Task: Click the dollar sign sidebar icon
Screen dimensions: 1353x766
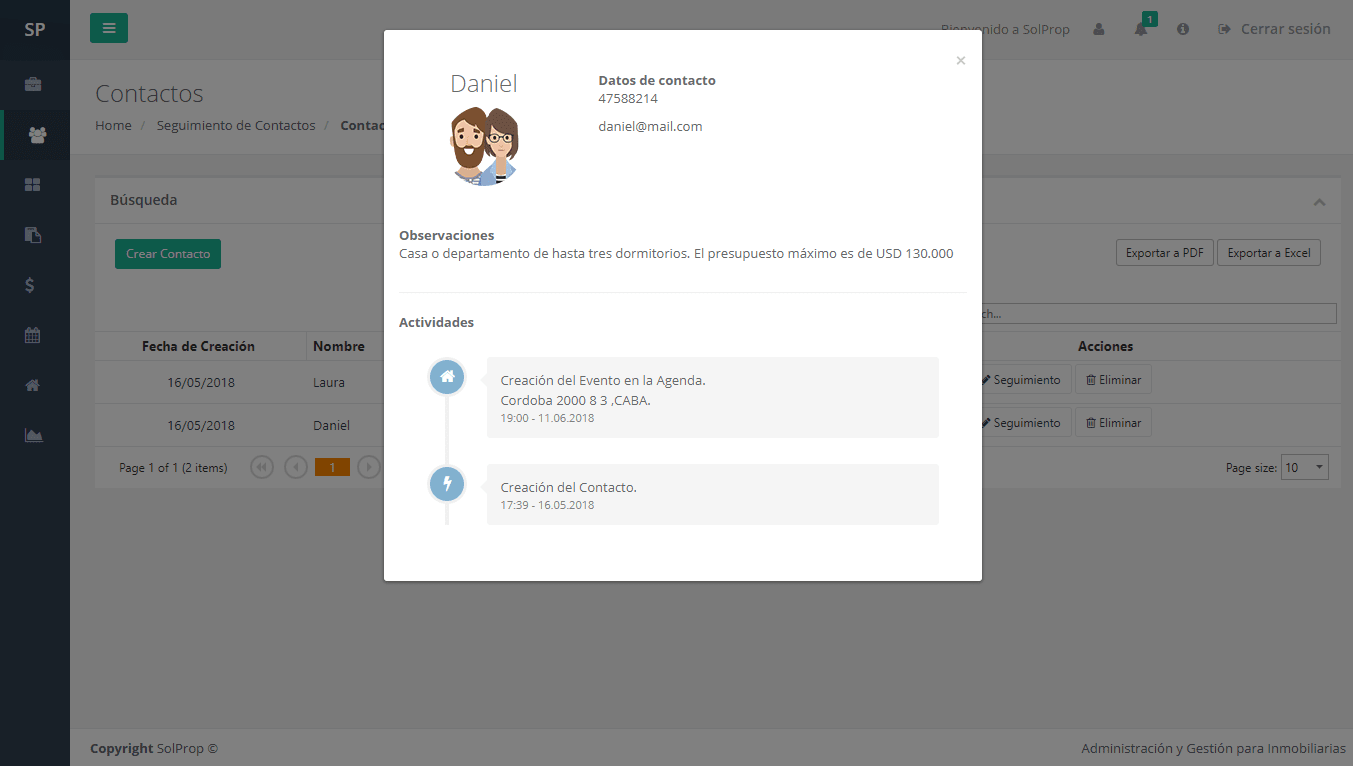Action: coord(31,285)
